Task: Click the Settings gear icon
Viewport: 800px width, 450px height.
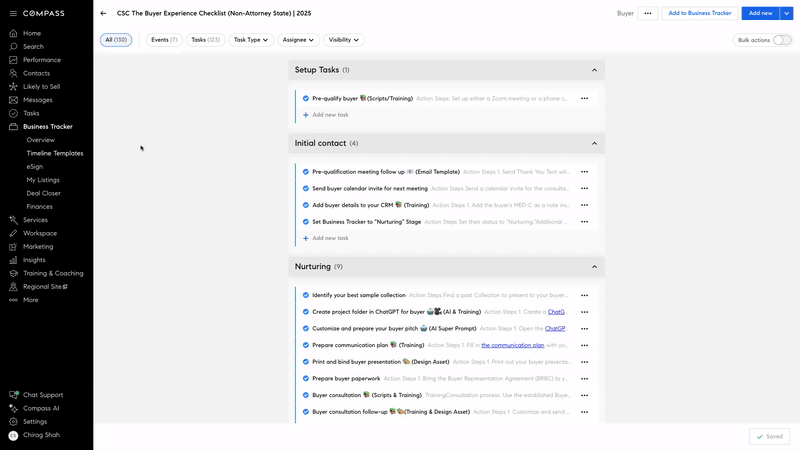Action: pyautogui.click(x=13, y=421)
